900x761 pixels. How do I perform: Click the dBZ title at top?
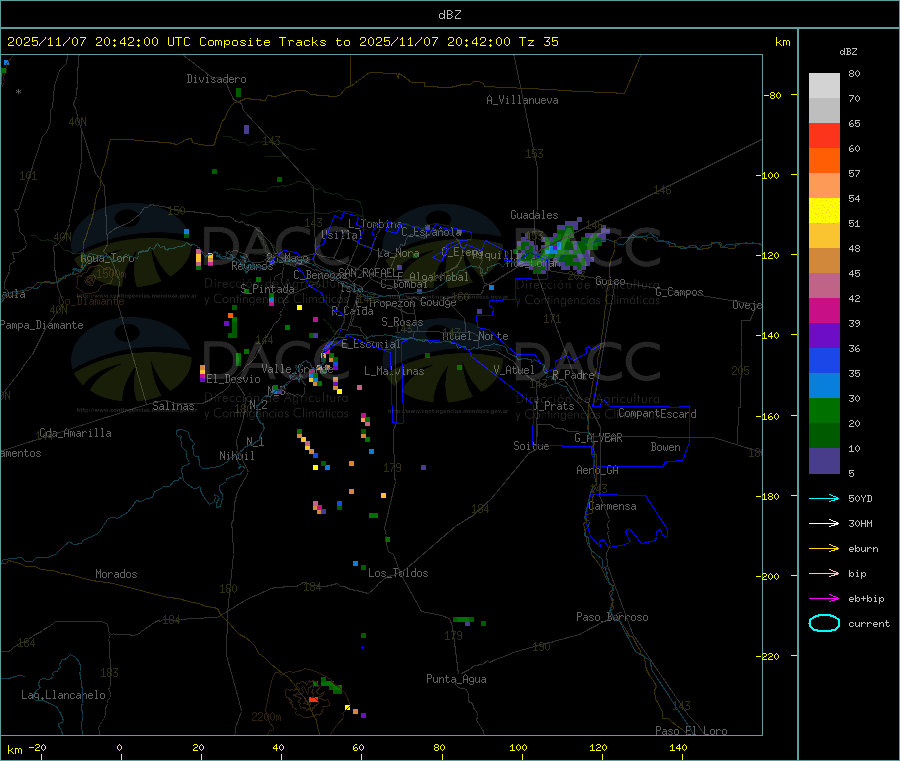(449, 15)
